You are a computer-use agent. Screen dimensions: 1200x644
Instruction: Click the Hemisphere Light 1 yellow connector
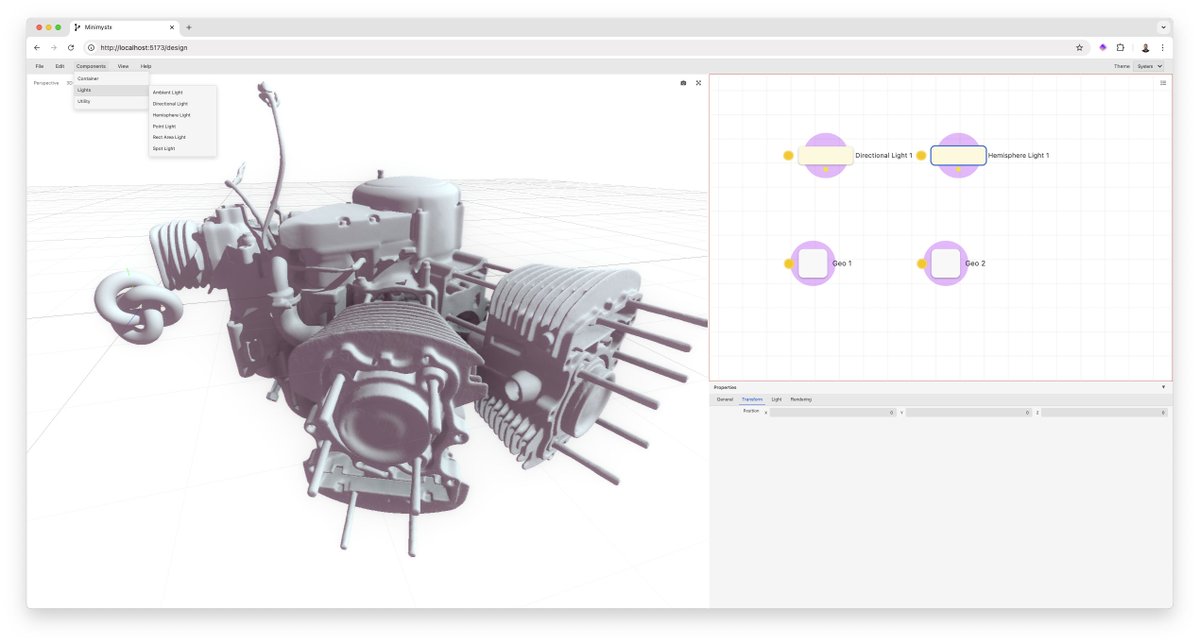click(921, 155)
